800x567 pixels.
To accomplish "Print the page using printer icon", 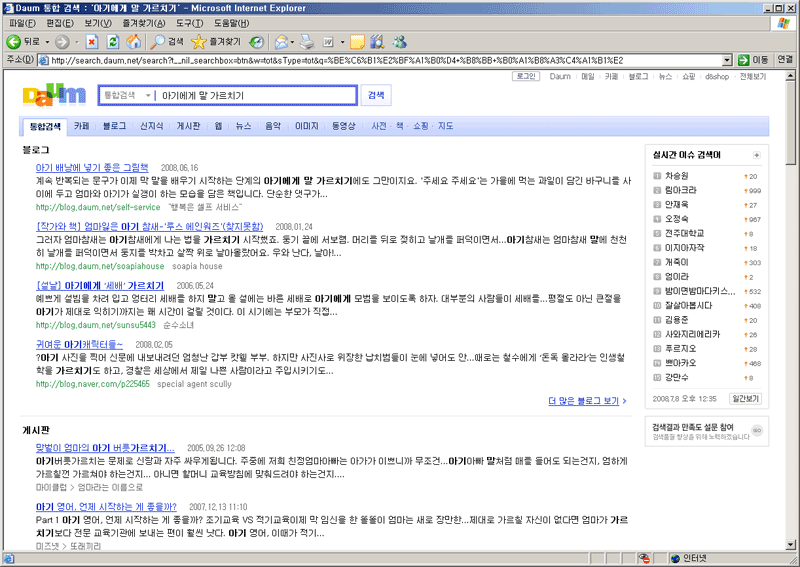I will click(307, 42).
